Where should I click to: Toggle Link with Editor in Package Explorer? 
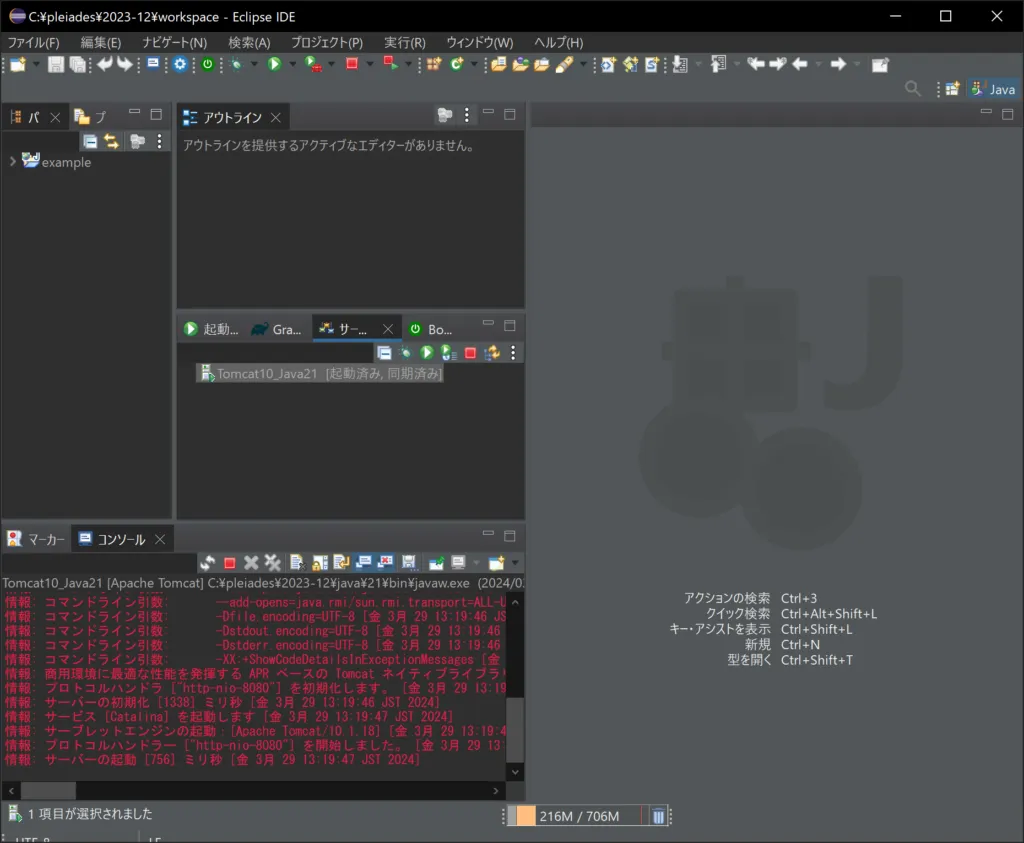(112, 141)
